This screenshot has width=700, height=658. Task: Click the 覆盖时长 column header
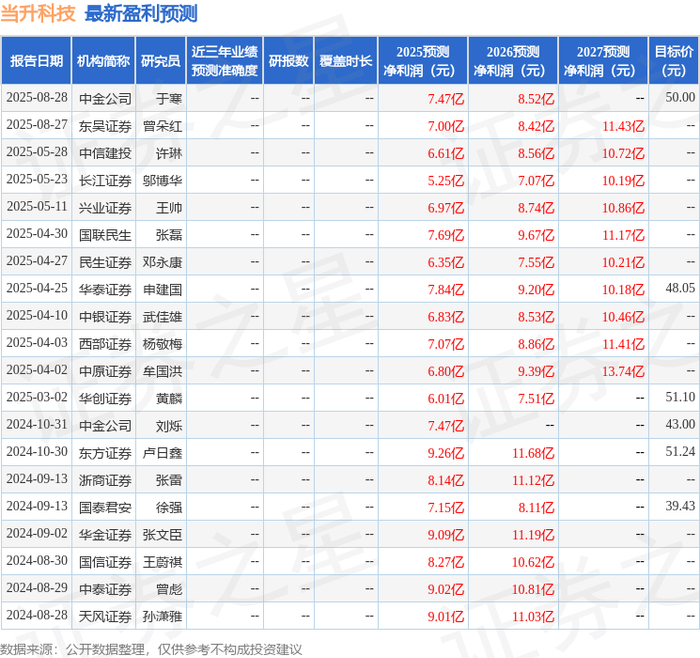click(x=346, y=61)
